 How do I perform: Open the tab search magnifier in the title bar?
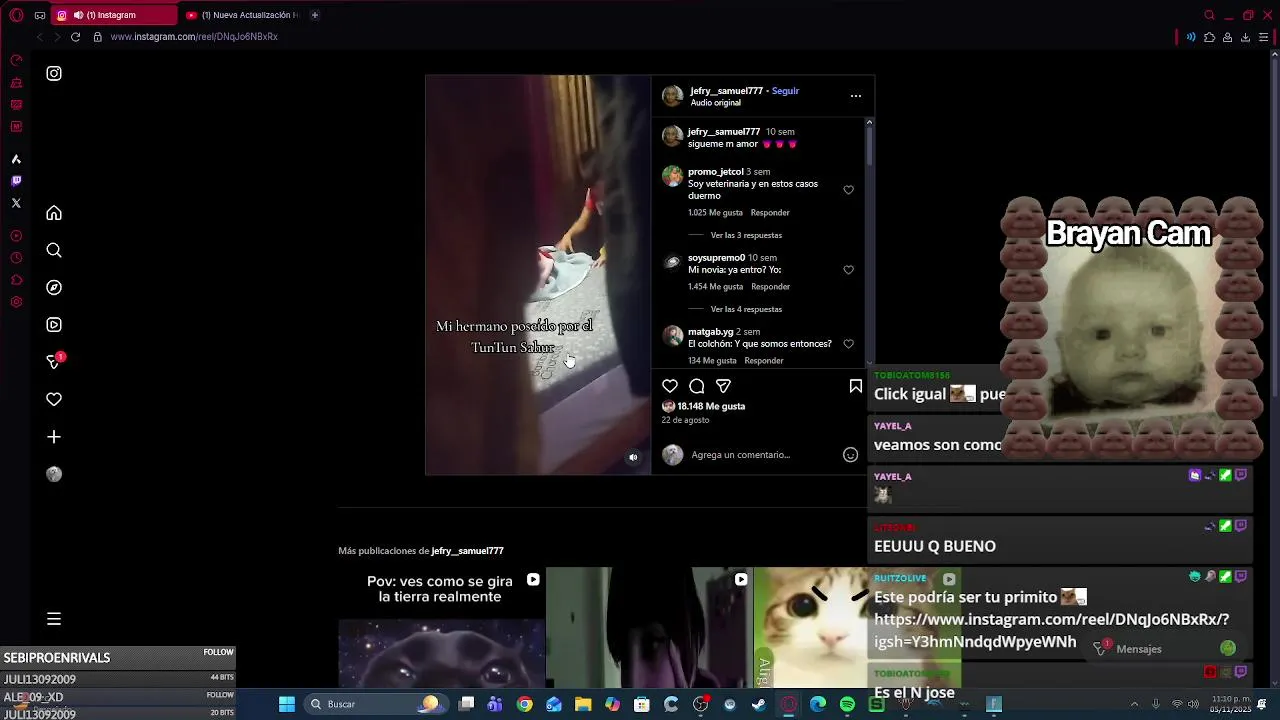click(1209, 15)
